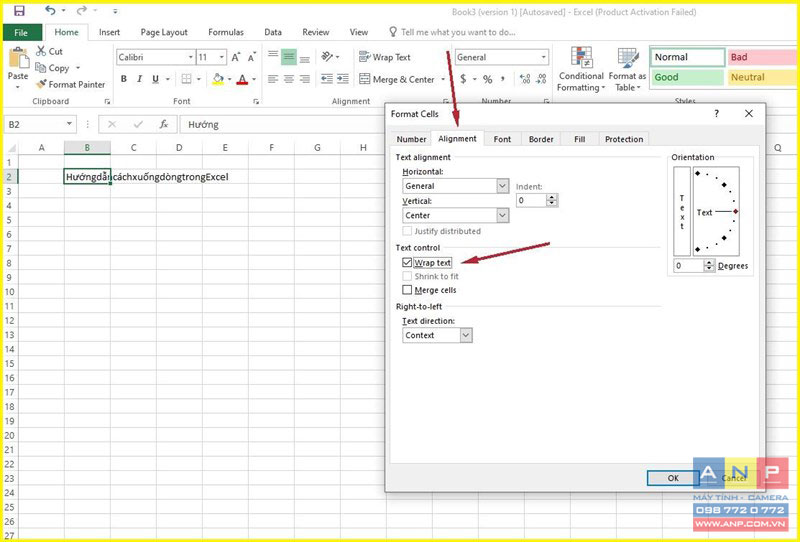Screen dimensions: 800x542
Task: Click the Degrees orientation stepper
Action: [x=709, y=265]
